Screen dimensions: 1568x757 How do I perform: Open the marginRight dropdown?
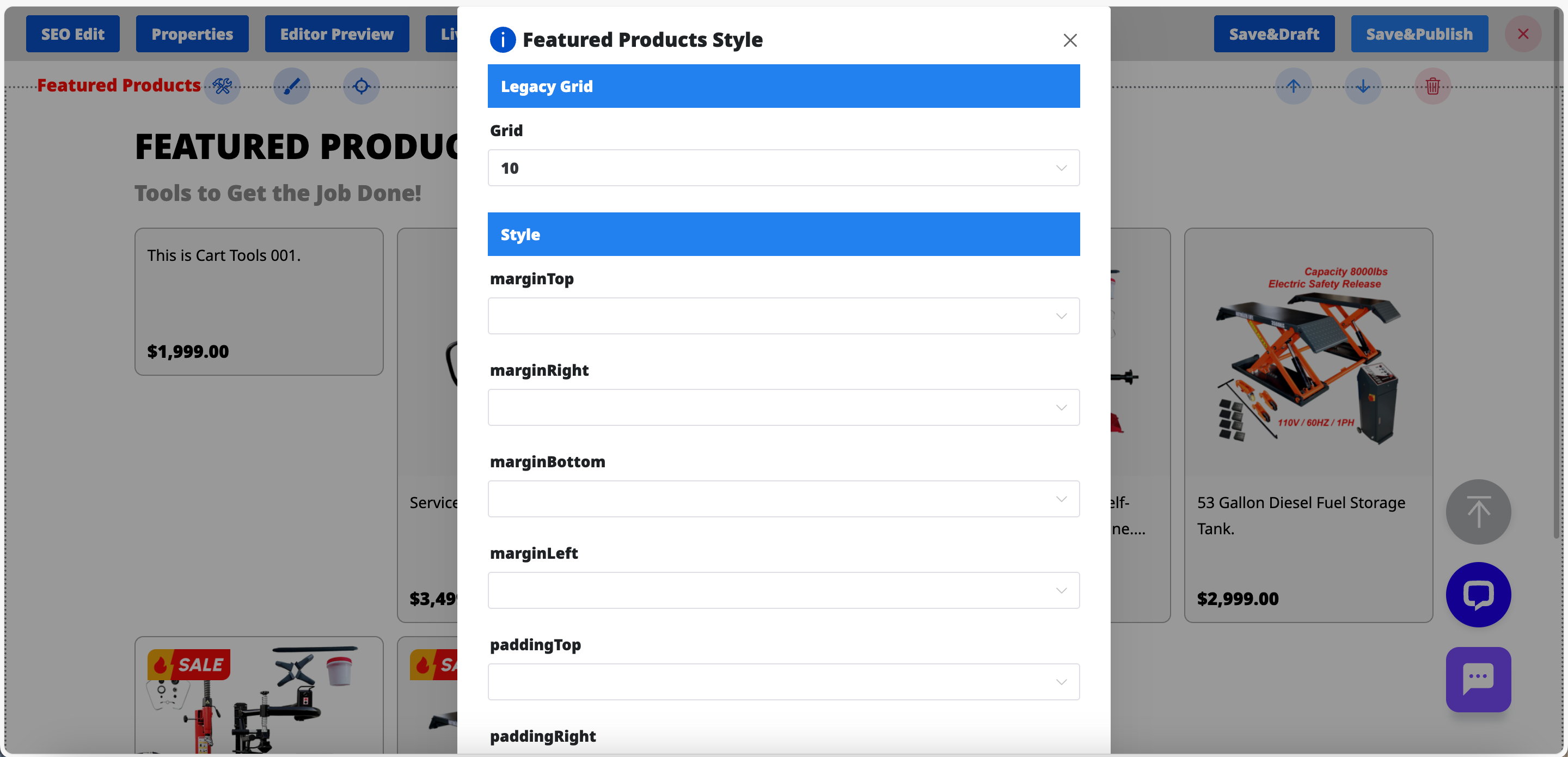click(783, 407)
